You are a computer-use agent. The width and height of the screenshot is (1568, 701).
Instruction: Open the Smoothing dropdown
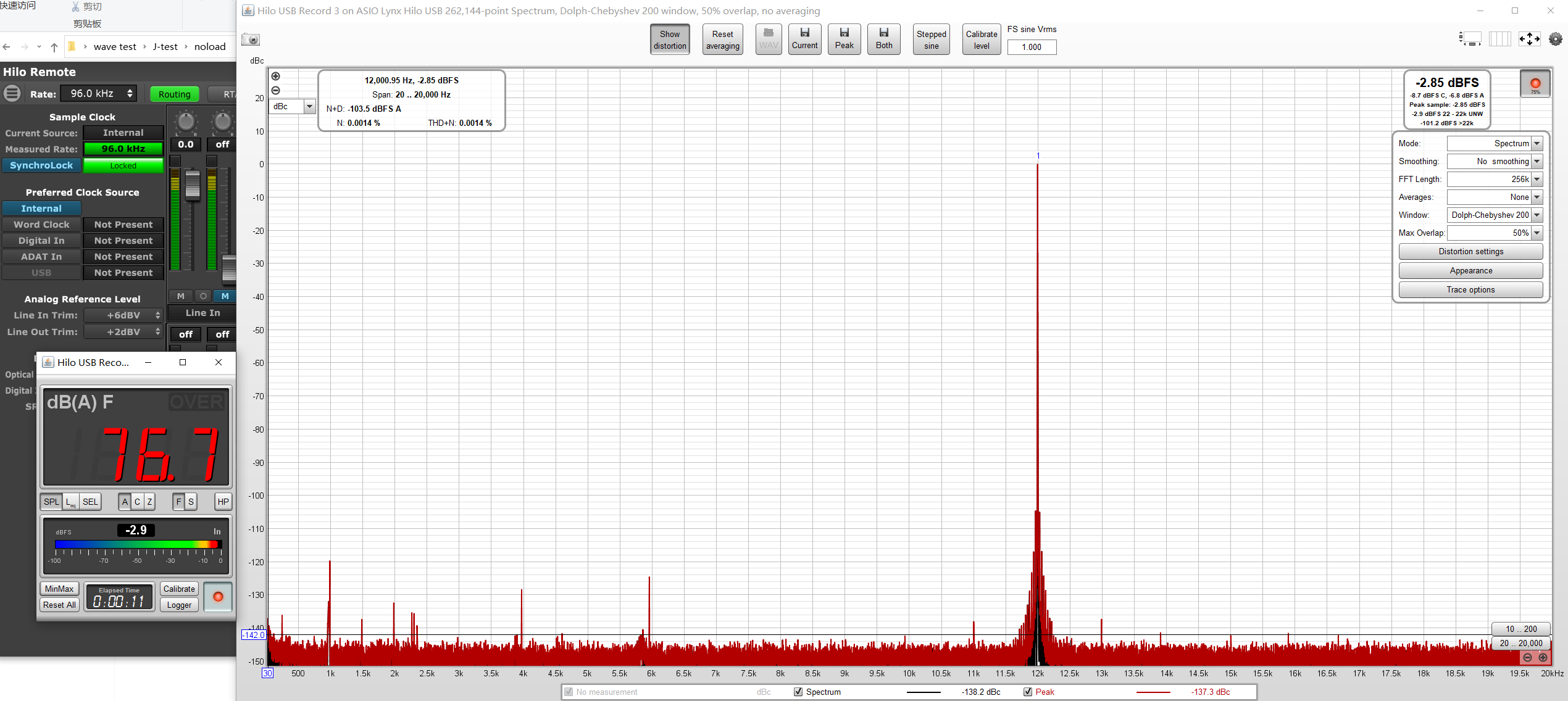click(1495, 162)
